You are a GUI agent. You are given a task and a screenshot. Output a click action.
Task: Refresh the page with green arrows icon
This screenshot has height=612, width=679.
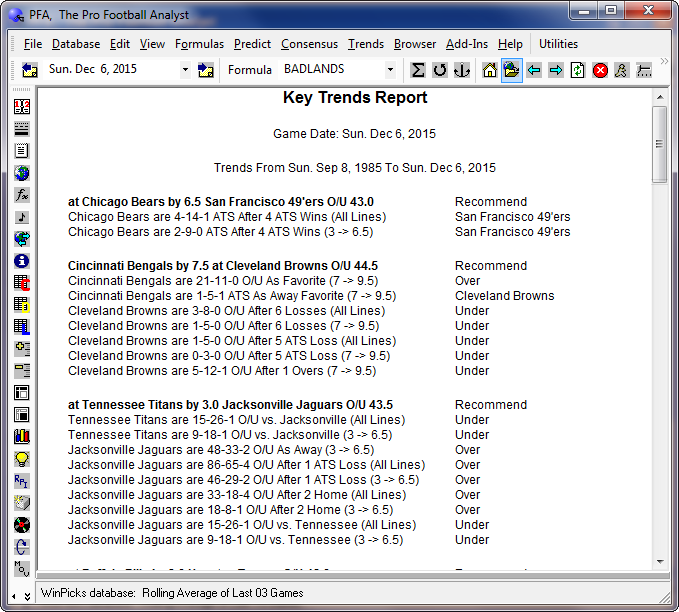click(578, 70)
